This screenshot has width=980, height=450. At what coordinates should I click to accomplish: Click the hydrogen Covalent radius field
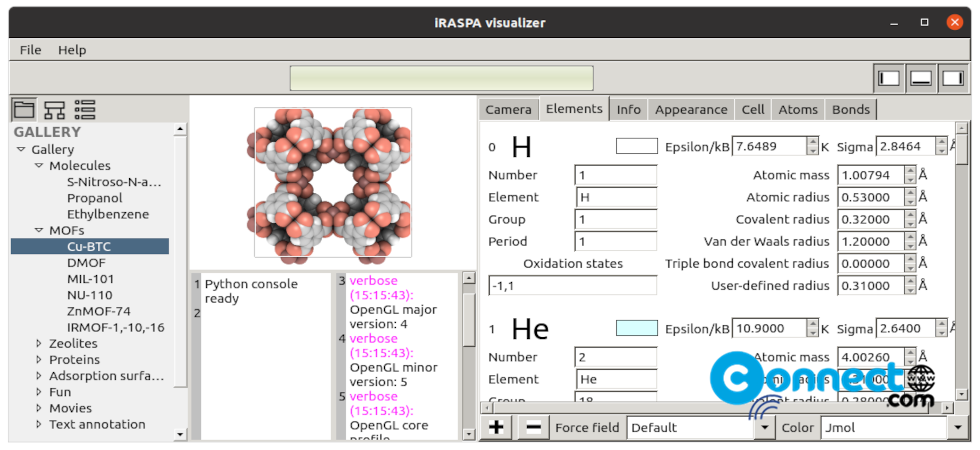[876, 219]
